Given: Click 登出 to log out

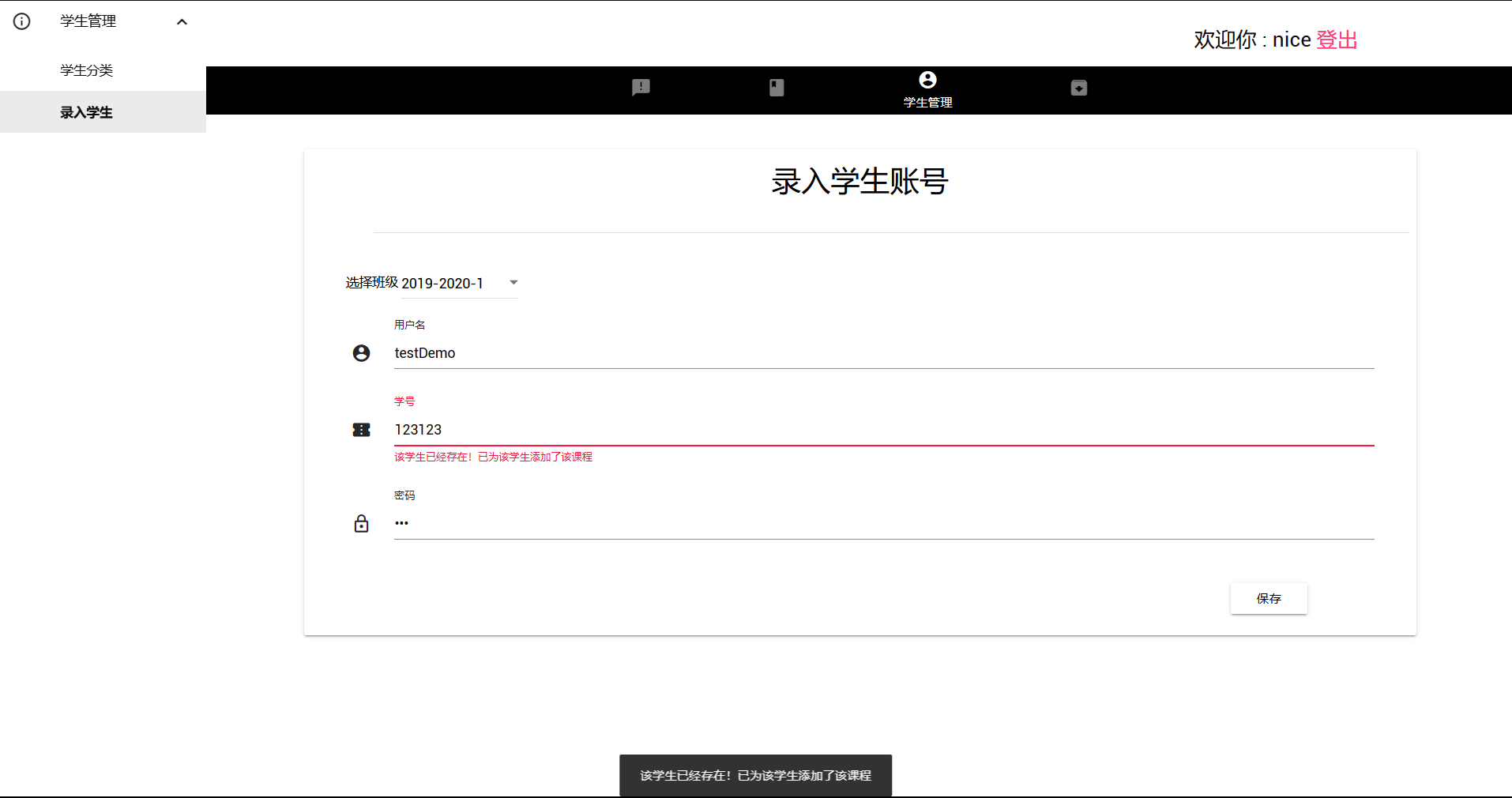Looking at the screenshot, I should pos(1337,40).
